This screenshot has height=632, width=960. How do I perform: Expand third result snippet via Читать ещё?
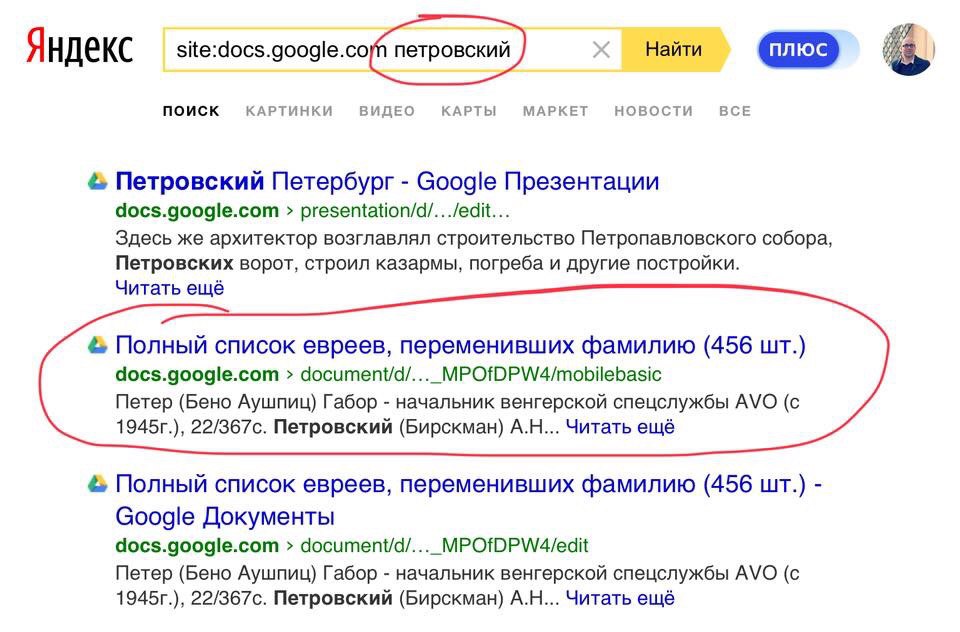tap(620, 599)
